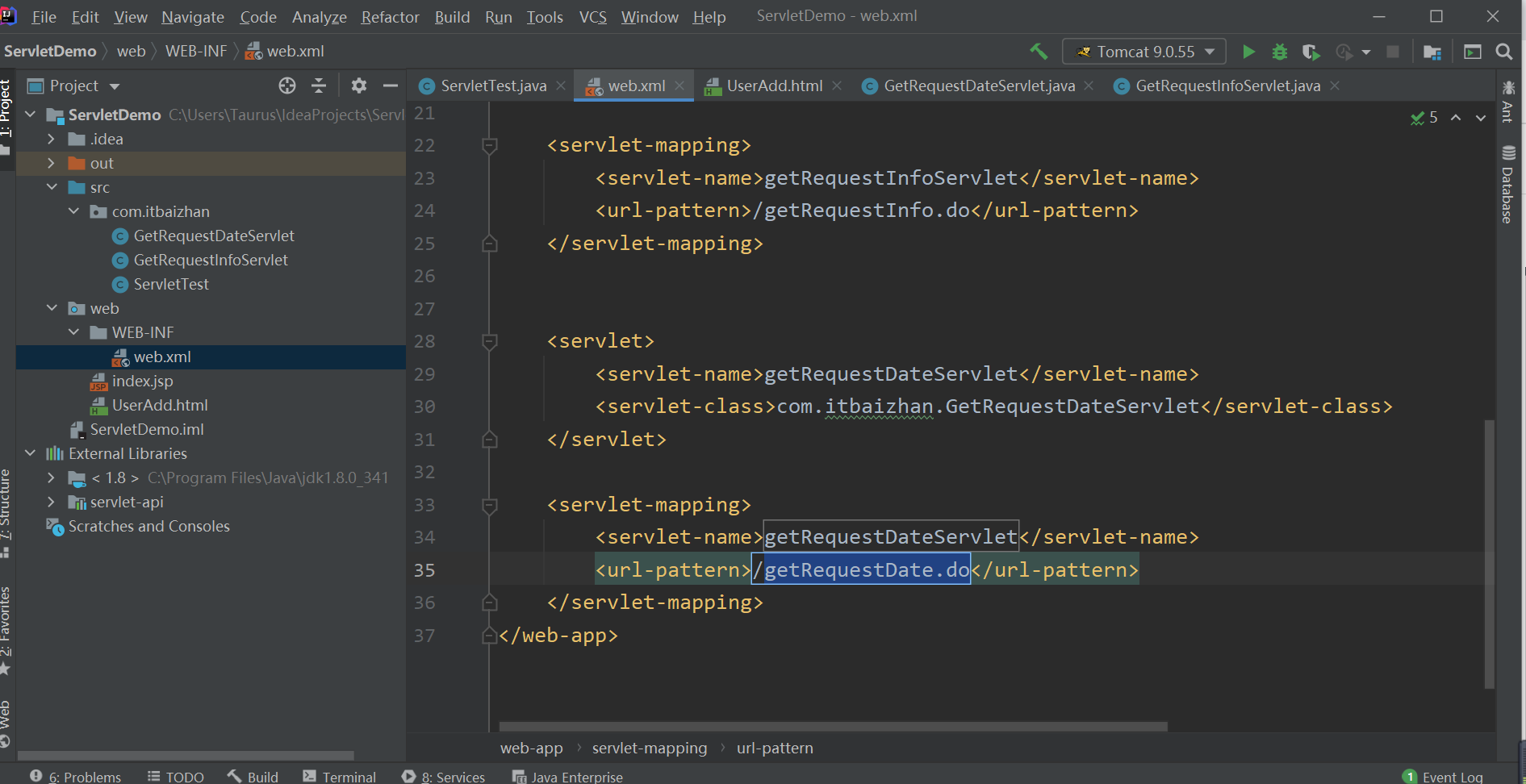Expand the servlet-api library node
1526x784 pixels.
[52, 502]
